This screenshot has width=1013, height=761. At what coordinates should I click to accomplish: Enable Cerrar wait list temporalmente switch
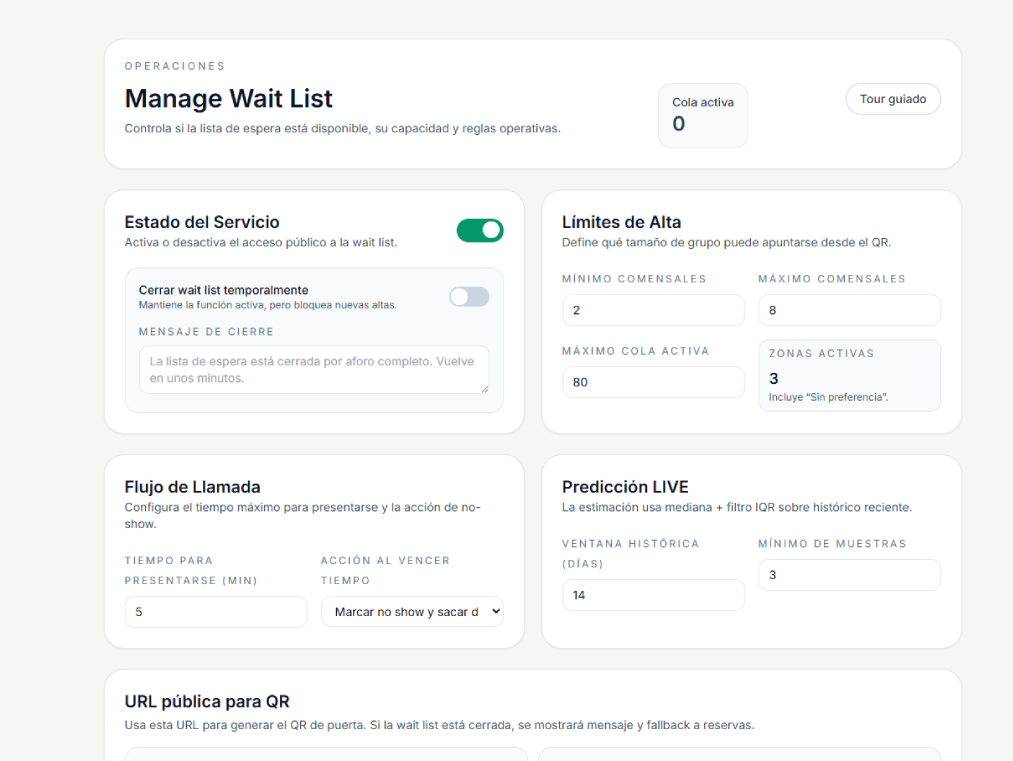tap(469, 297)
